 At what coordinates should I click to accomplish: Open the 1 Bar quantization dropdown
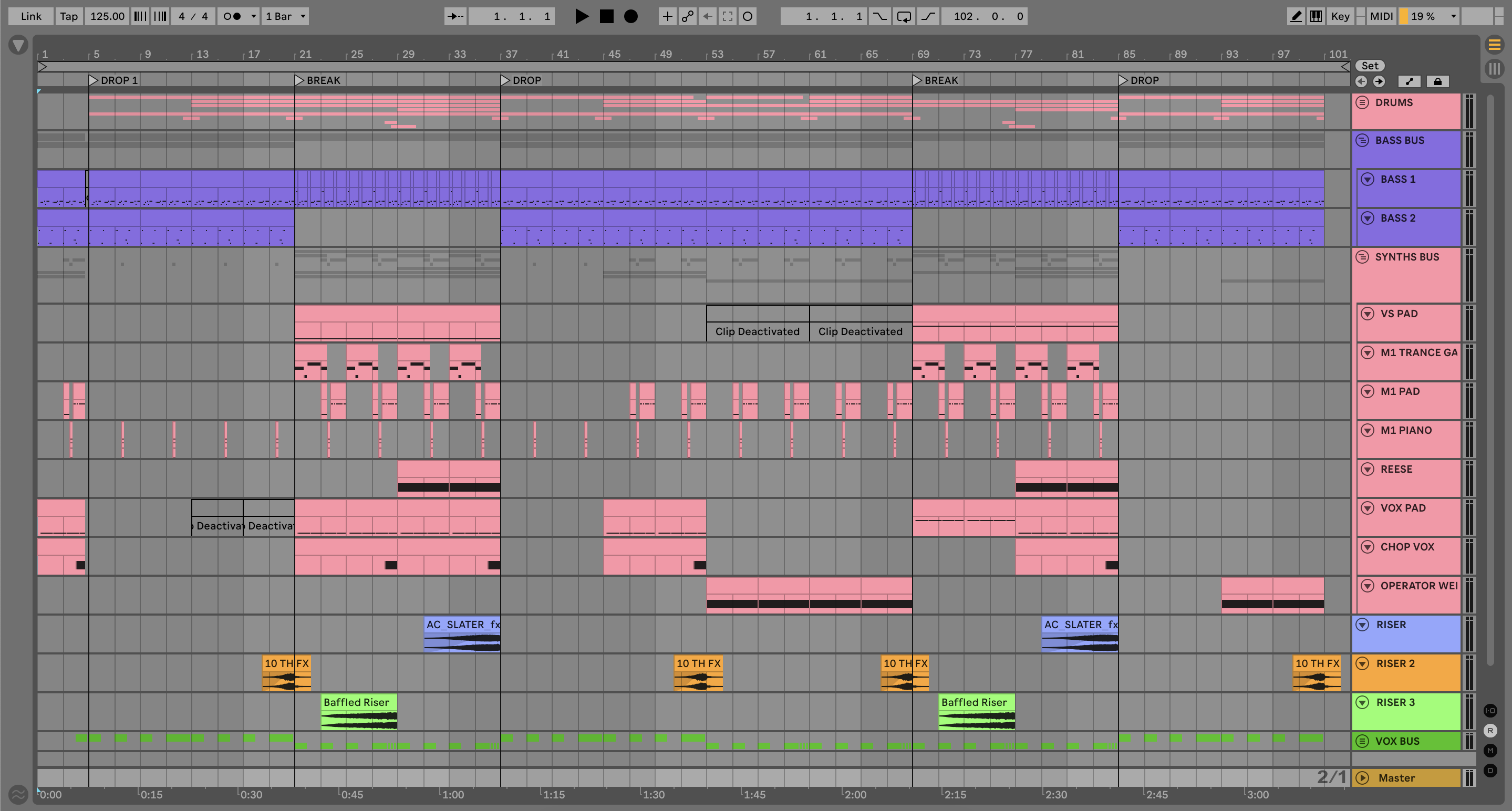tap(285, 16)
